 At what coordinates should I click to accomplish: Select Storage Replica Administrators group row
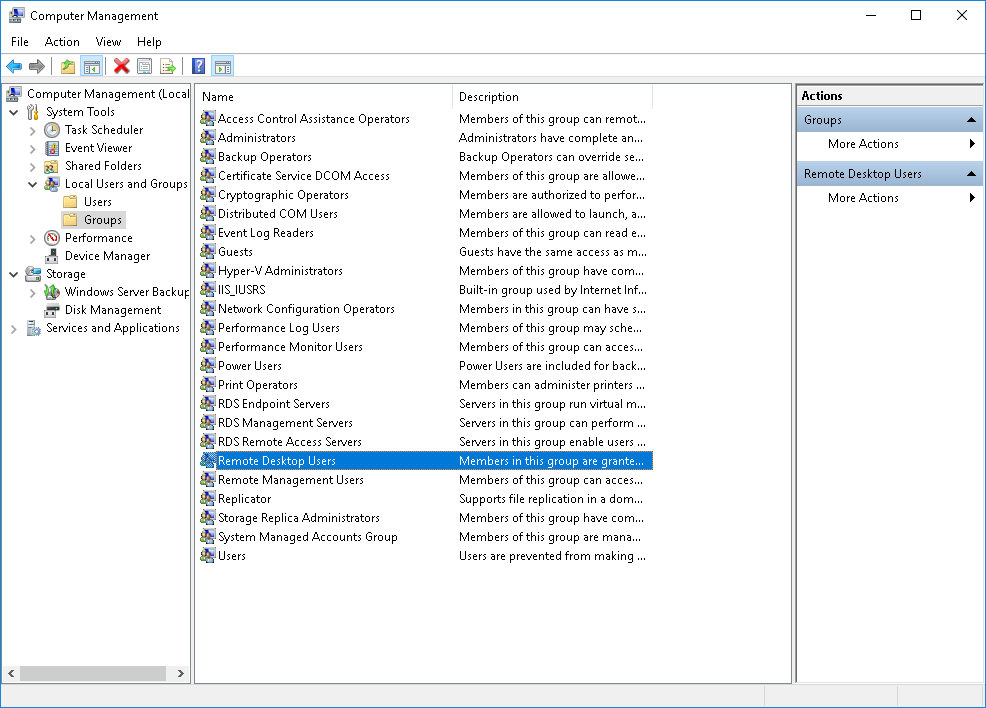click(x=426, y=517)
